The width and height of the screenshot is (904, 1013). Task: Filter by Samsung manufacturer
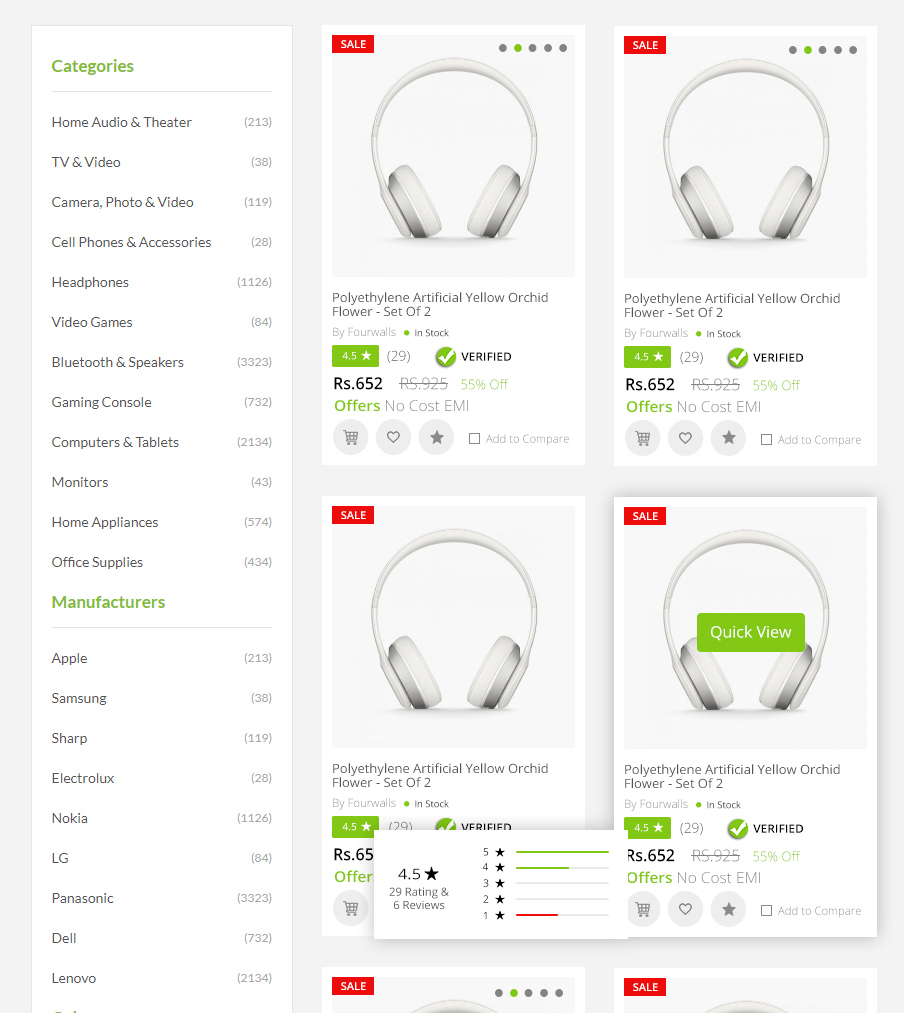(79, 698)
